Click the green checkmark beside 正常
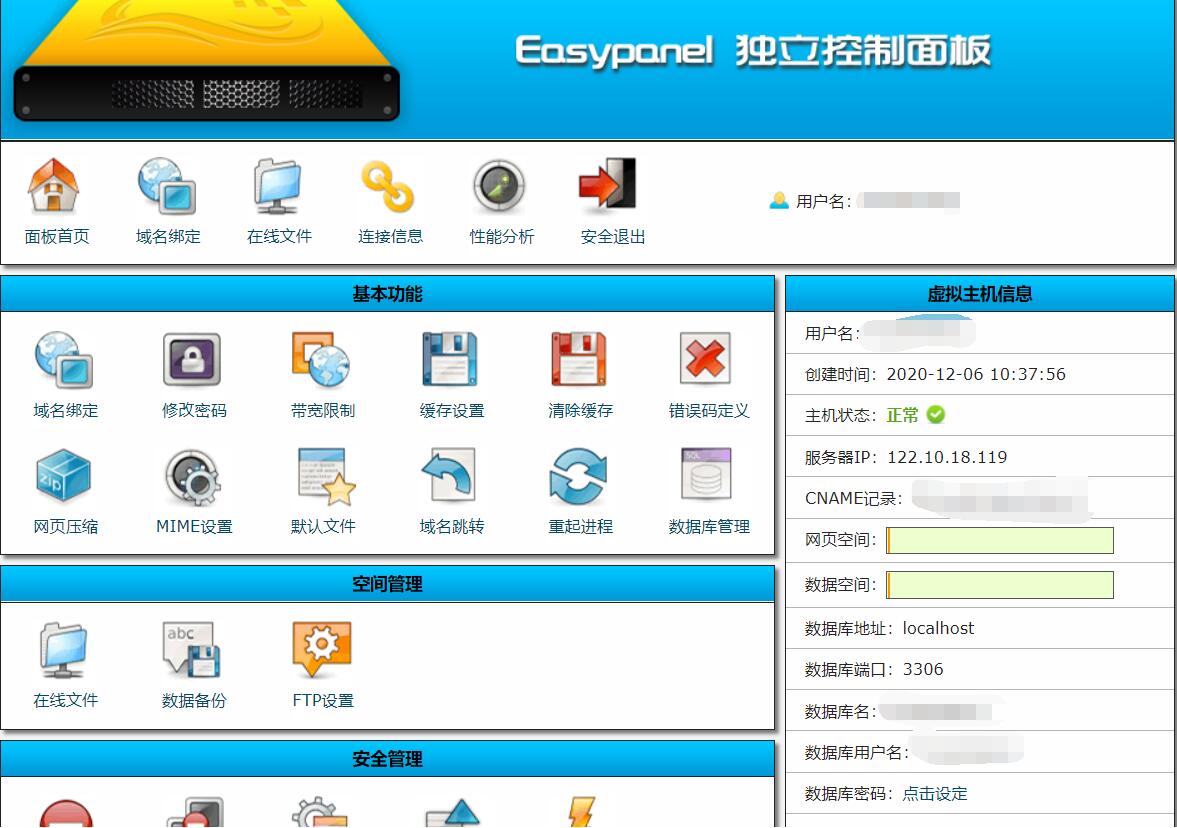The height and width of the screenshot is (828, 1177). [936, 414]
